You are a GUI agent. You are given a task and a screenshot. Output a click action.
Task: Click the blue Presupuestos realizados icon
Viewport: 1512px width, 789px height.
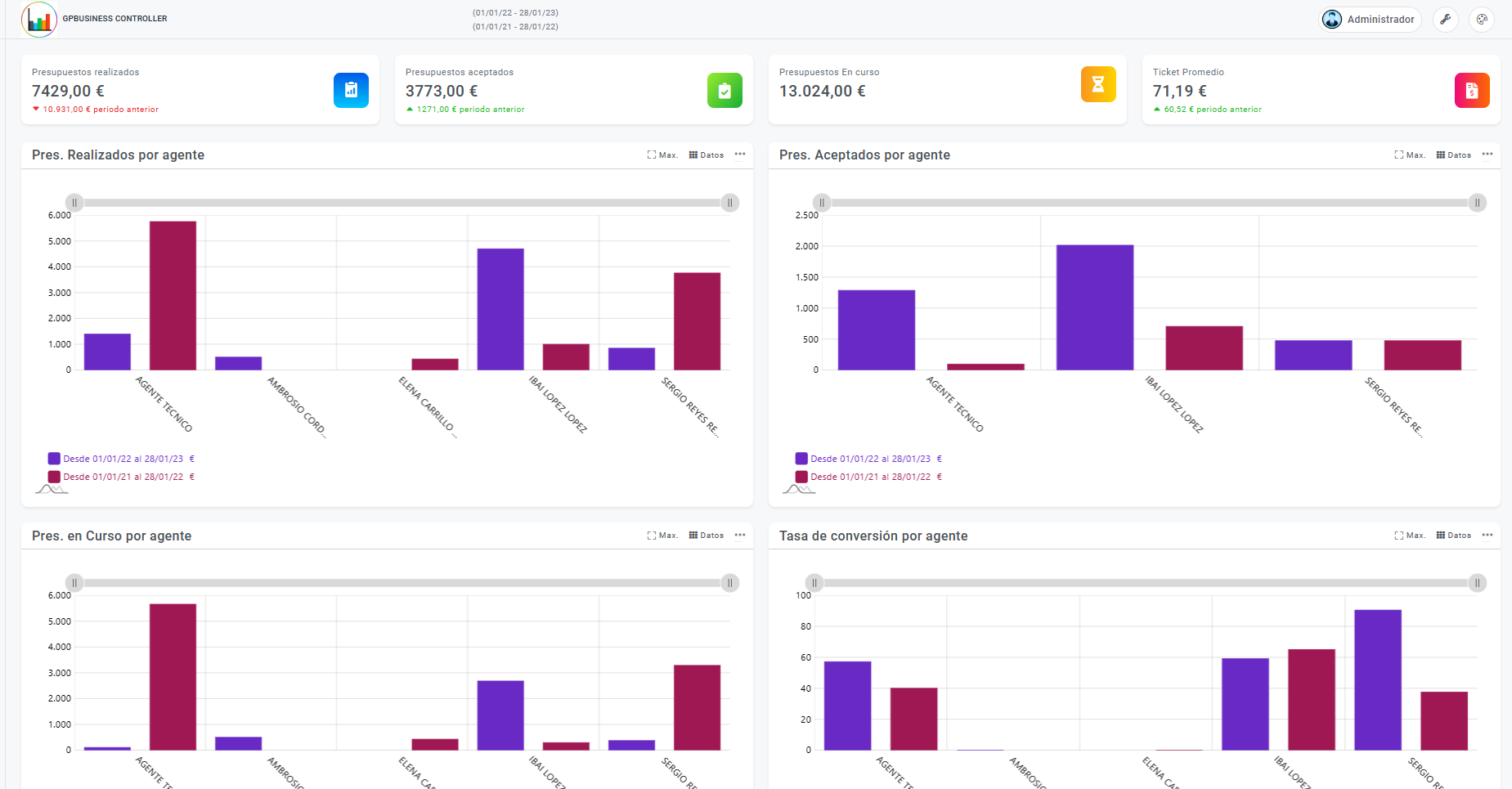point(351,90)
